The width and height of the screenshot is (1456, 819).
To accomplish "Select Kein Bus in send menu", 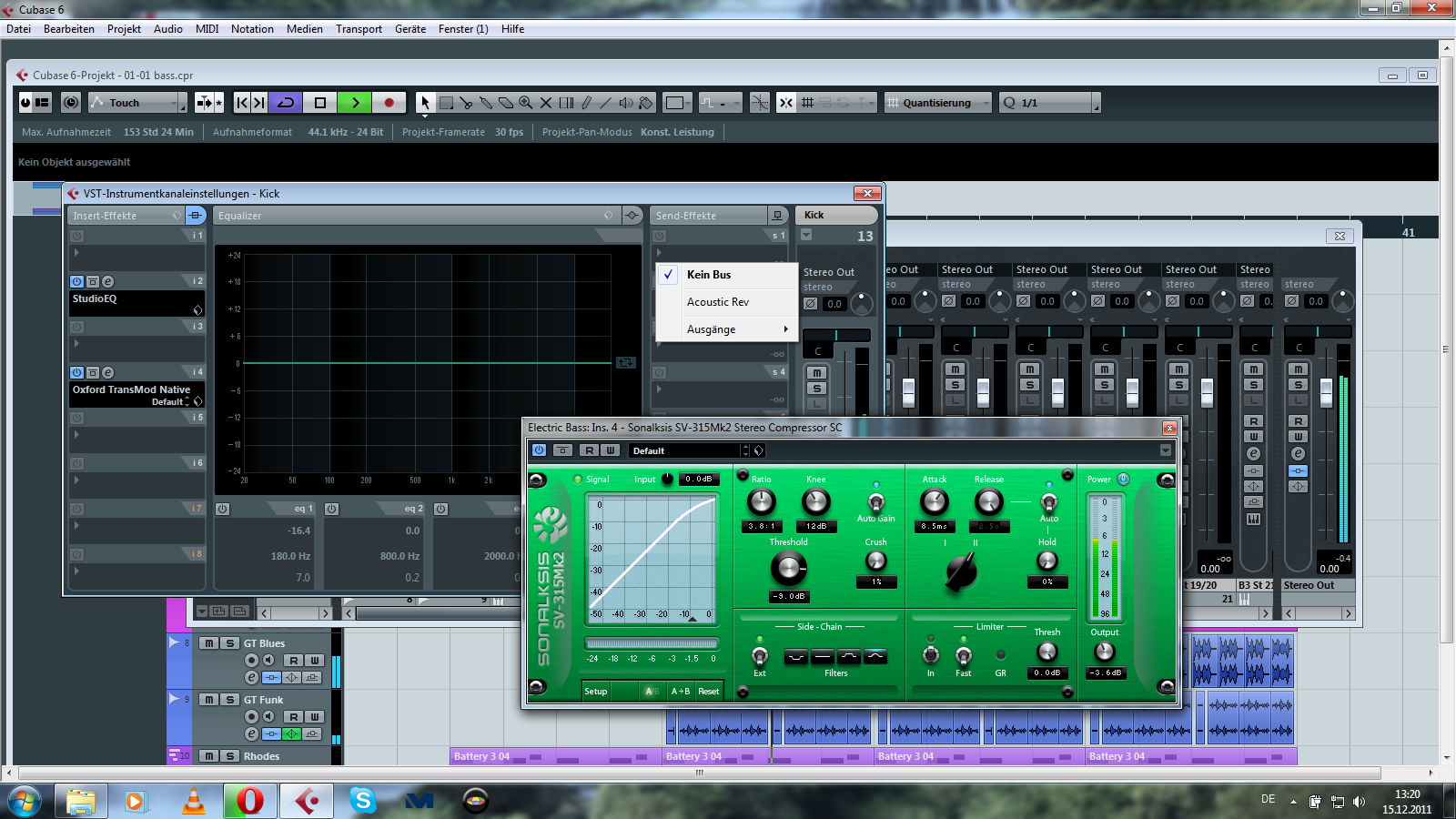I will (x=727, y=275).
